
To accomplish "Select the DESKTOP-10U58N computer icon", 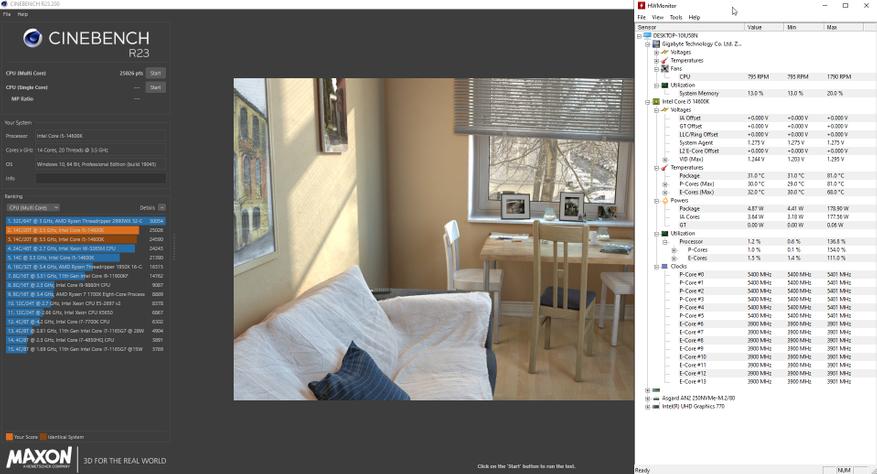I will pos(648,35).
